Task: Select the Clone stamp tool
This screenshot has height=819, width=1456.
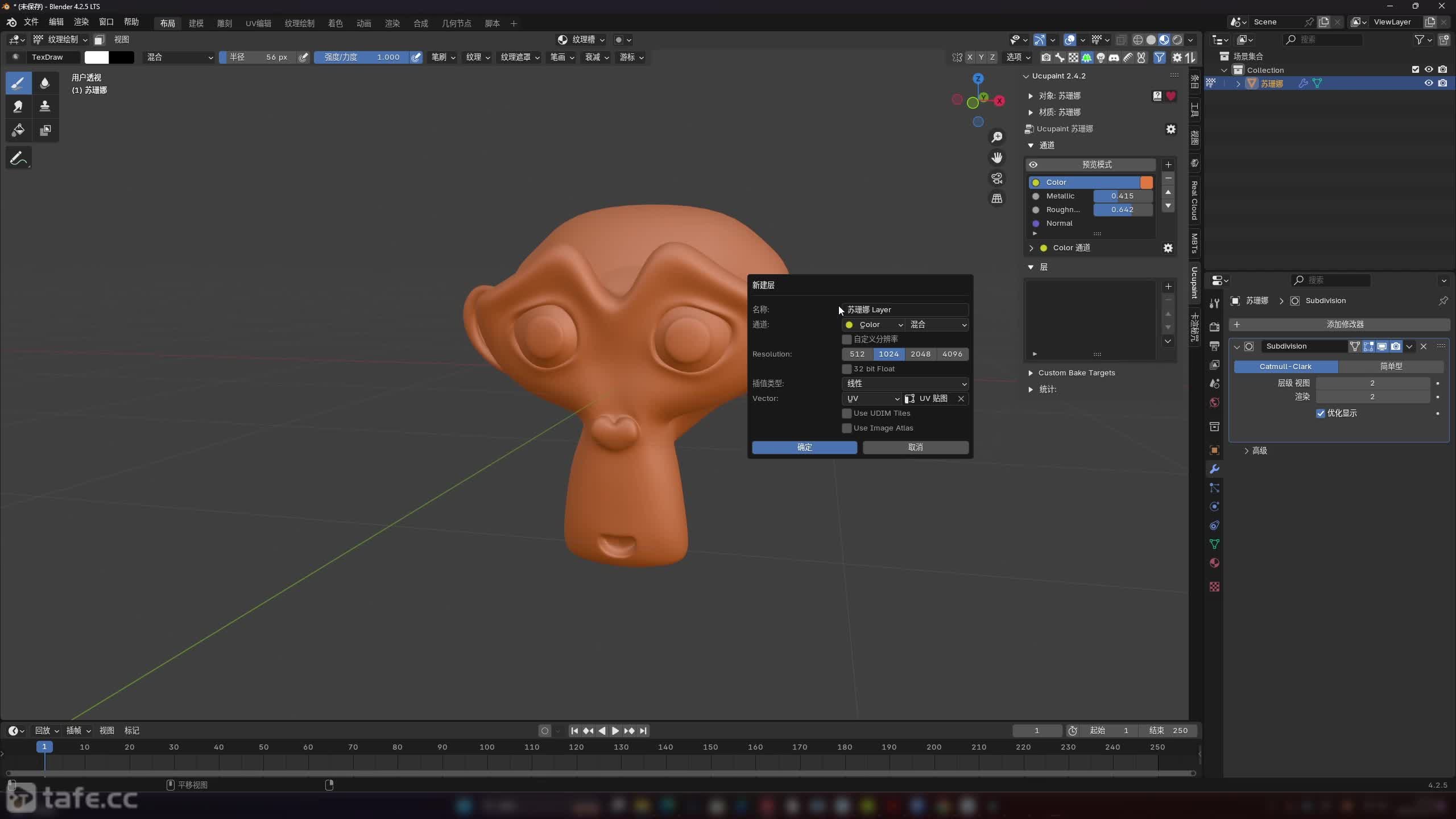Action: pyautogui.click(x=44, y=106)
